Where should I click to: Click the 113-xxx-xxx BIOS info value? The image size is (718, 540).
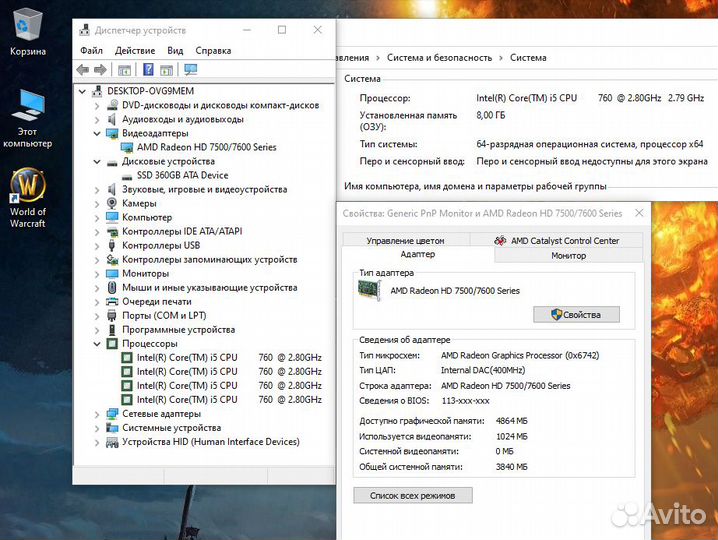tap(465, 401)
